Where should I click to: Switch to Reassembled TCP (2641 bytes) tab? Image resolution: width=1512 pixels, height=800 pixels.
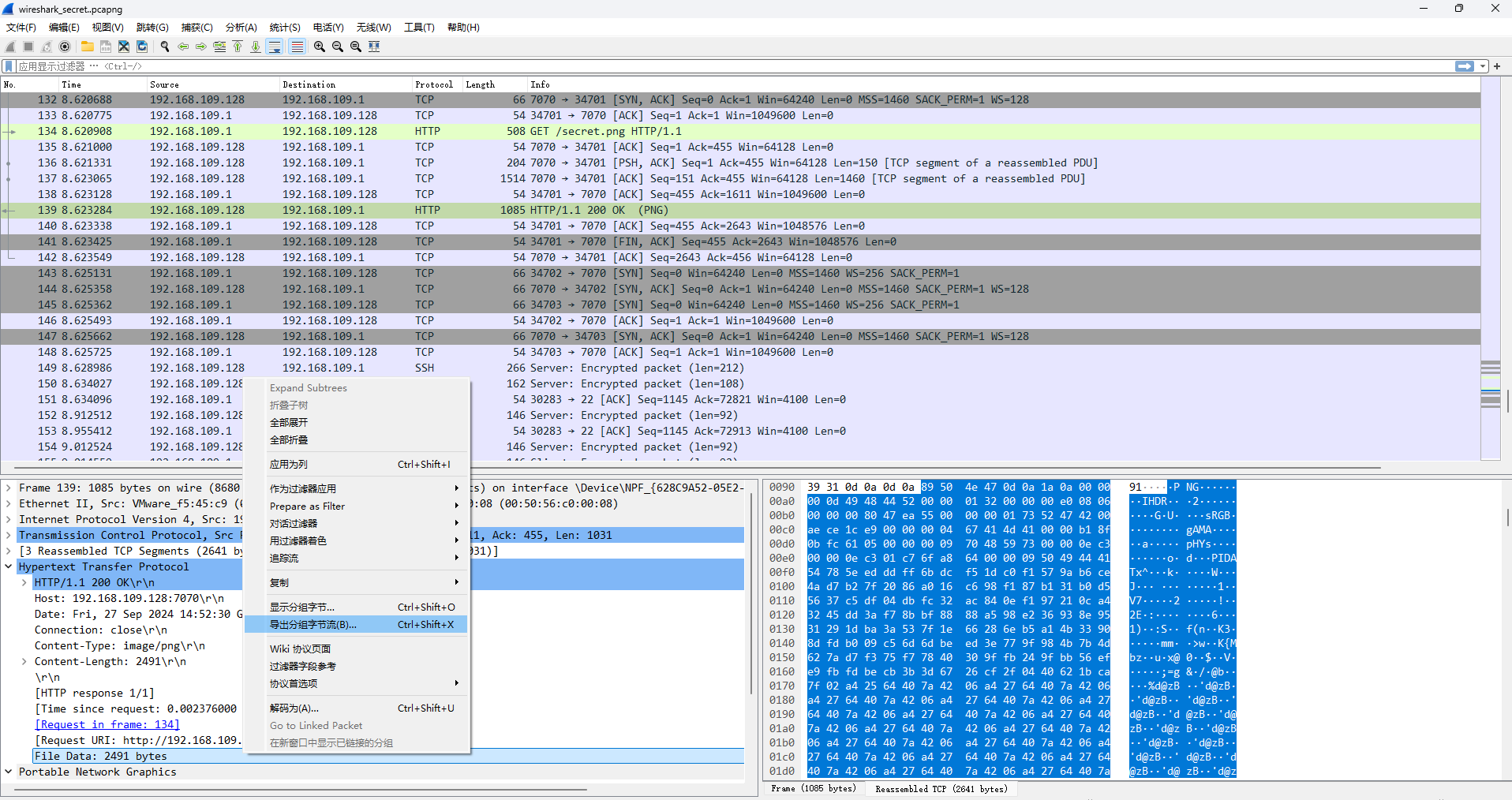pos(941,789)
